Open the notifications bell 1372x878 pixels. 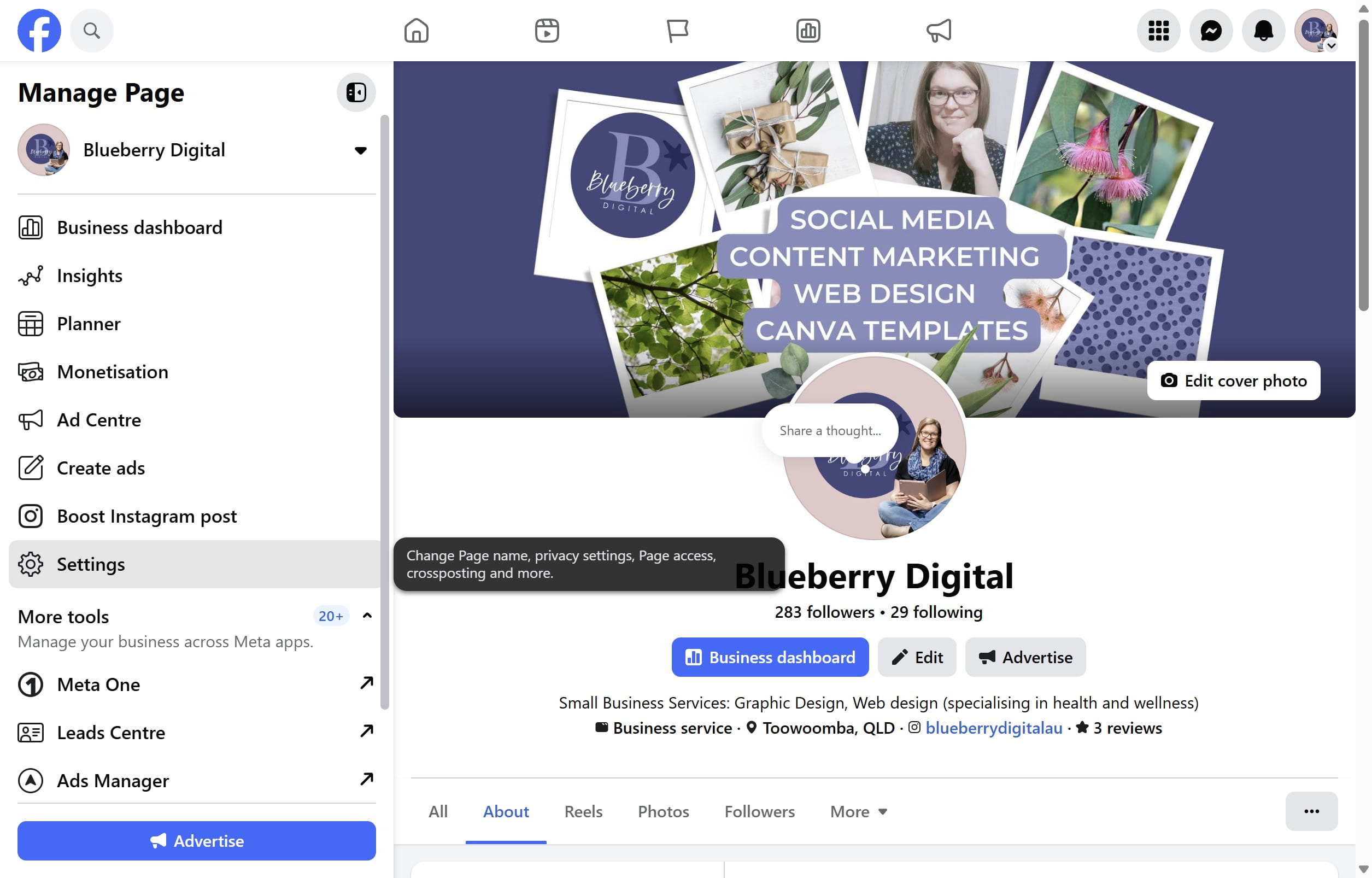(1263, 30)
